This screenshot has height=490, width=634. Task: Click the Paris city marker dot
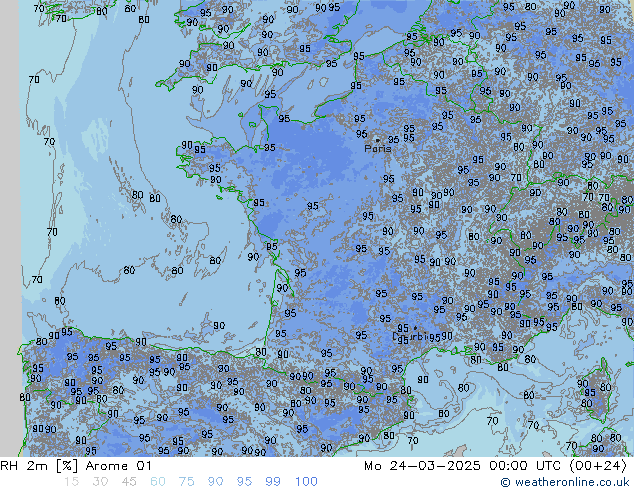coord(378,140)
